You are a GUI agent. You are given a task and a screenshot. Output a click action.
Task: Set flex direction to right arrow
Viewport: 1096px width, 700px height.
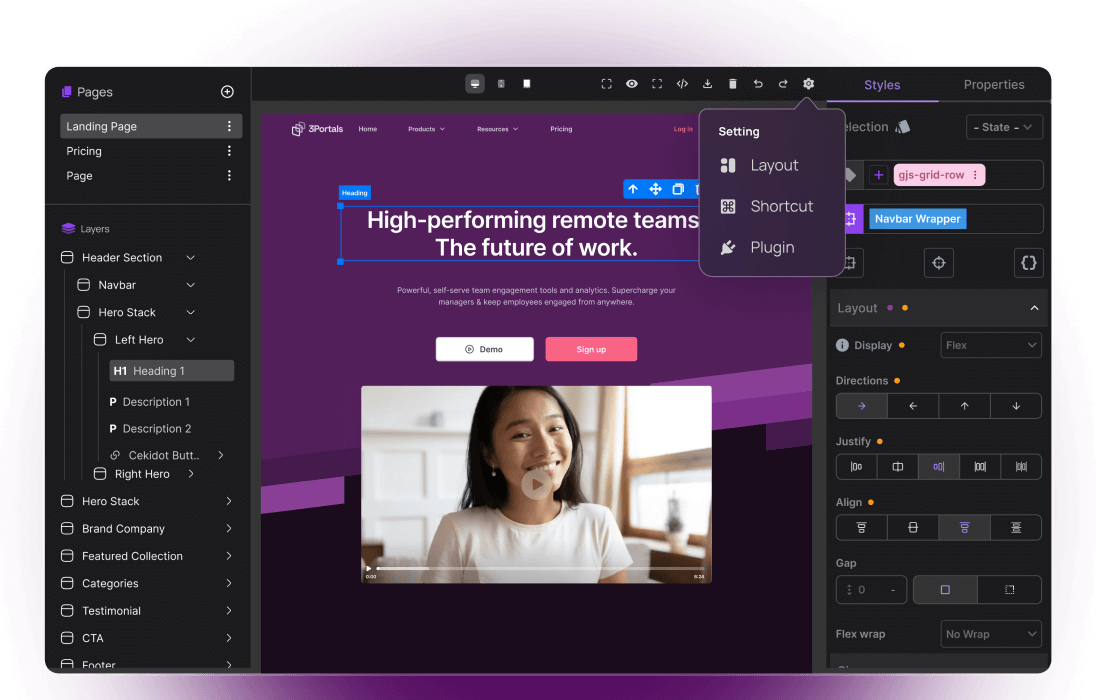point(862,406)
